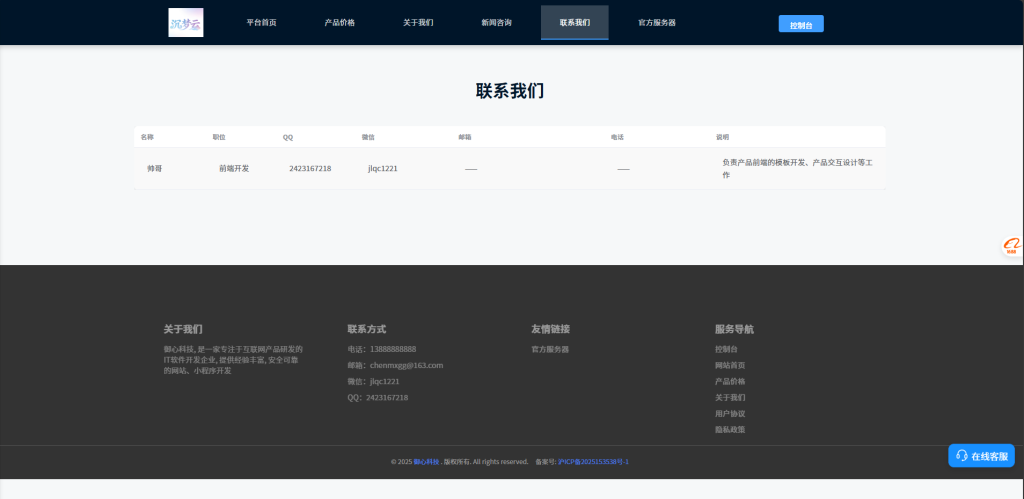Click the 联系方式 footer heading

366,329
